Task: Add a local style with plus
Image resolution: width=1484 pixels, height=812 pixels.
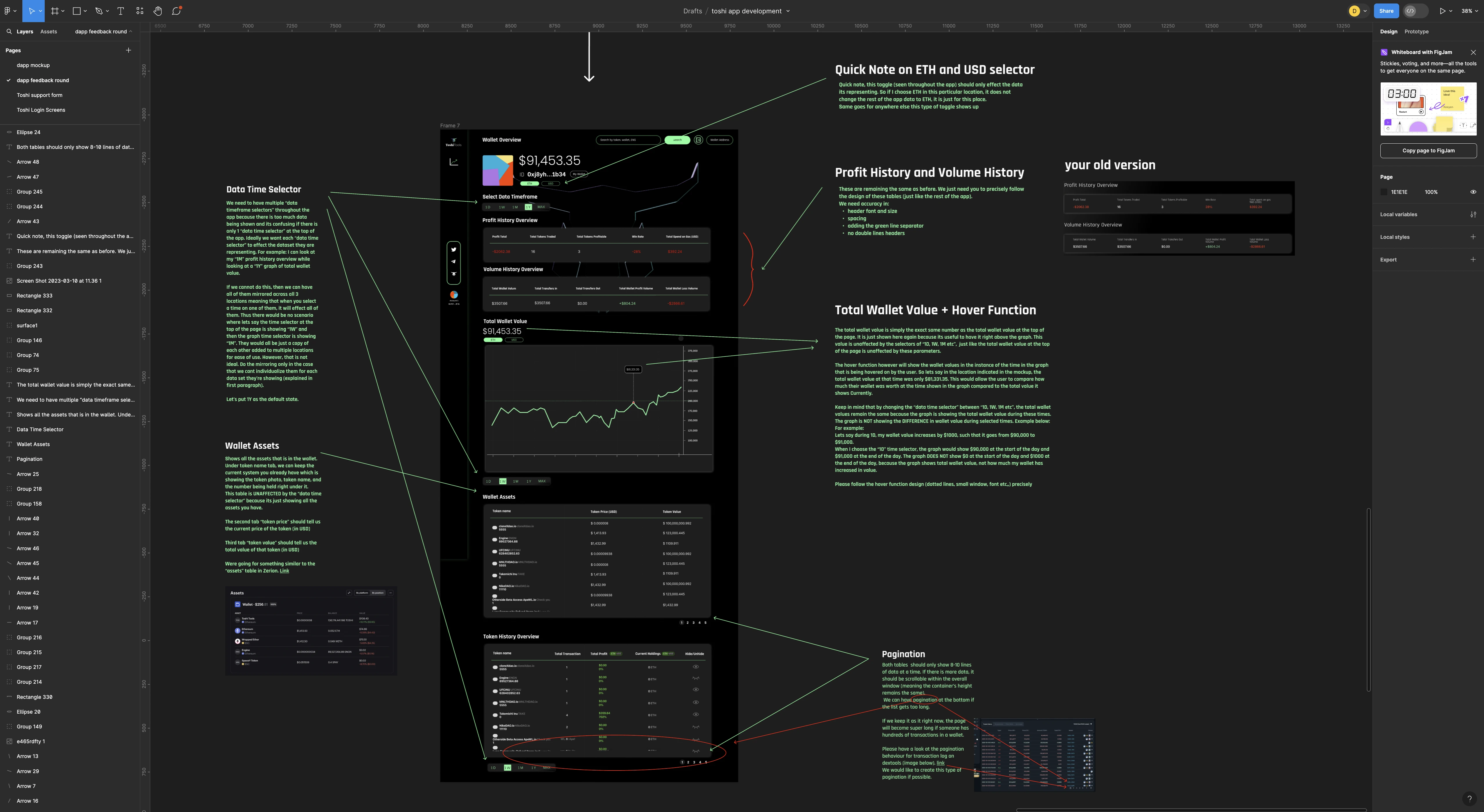Action: coord(1473,237)
